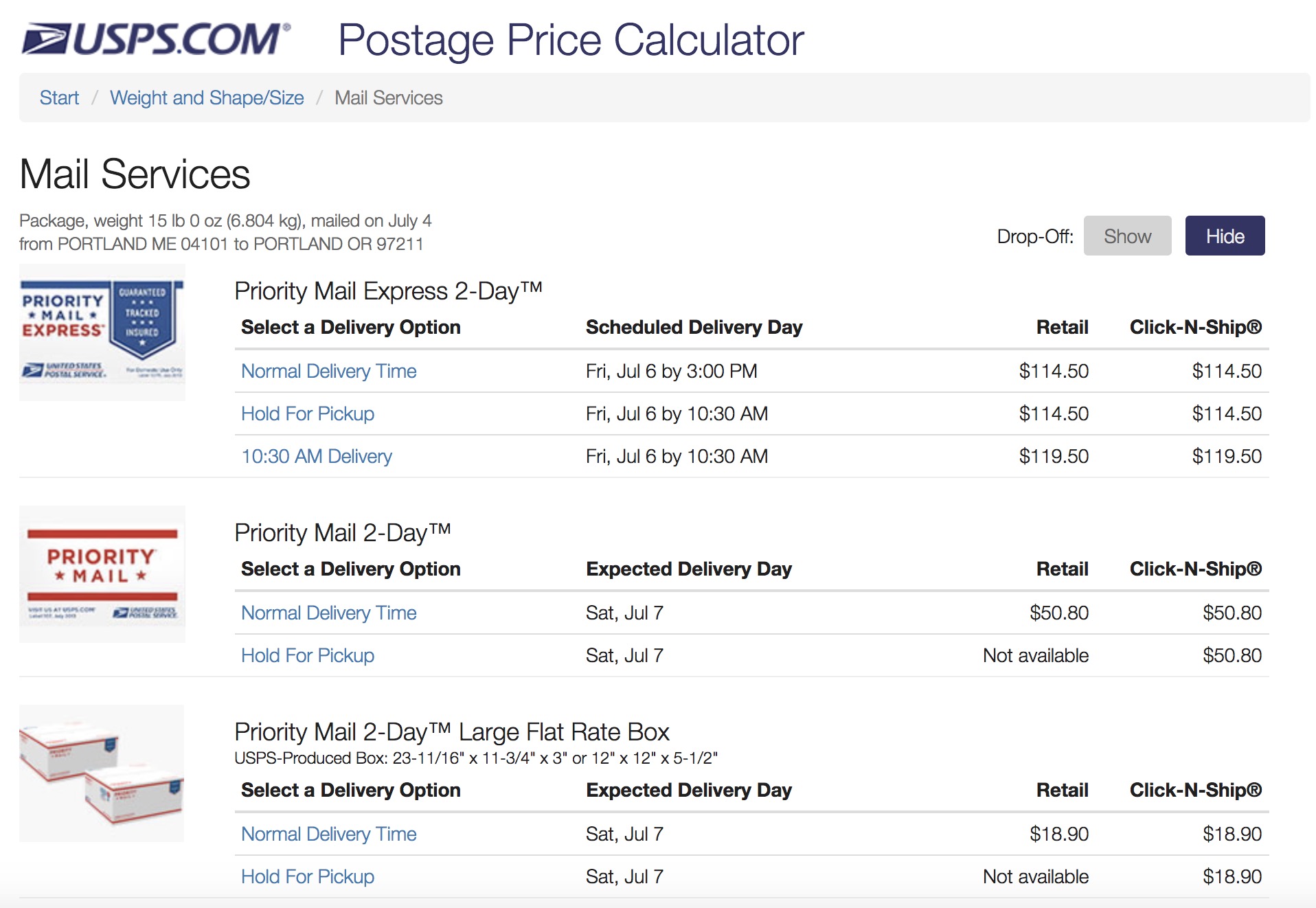Go to Start breadcrumb
The width and height of the screenshot is (1316, 908).
59,98
